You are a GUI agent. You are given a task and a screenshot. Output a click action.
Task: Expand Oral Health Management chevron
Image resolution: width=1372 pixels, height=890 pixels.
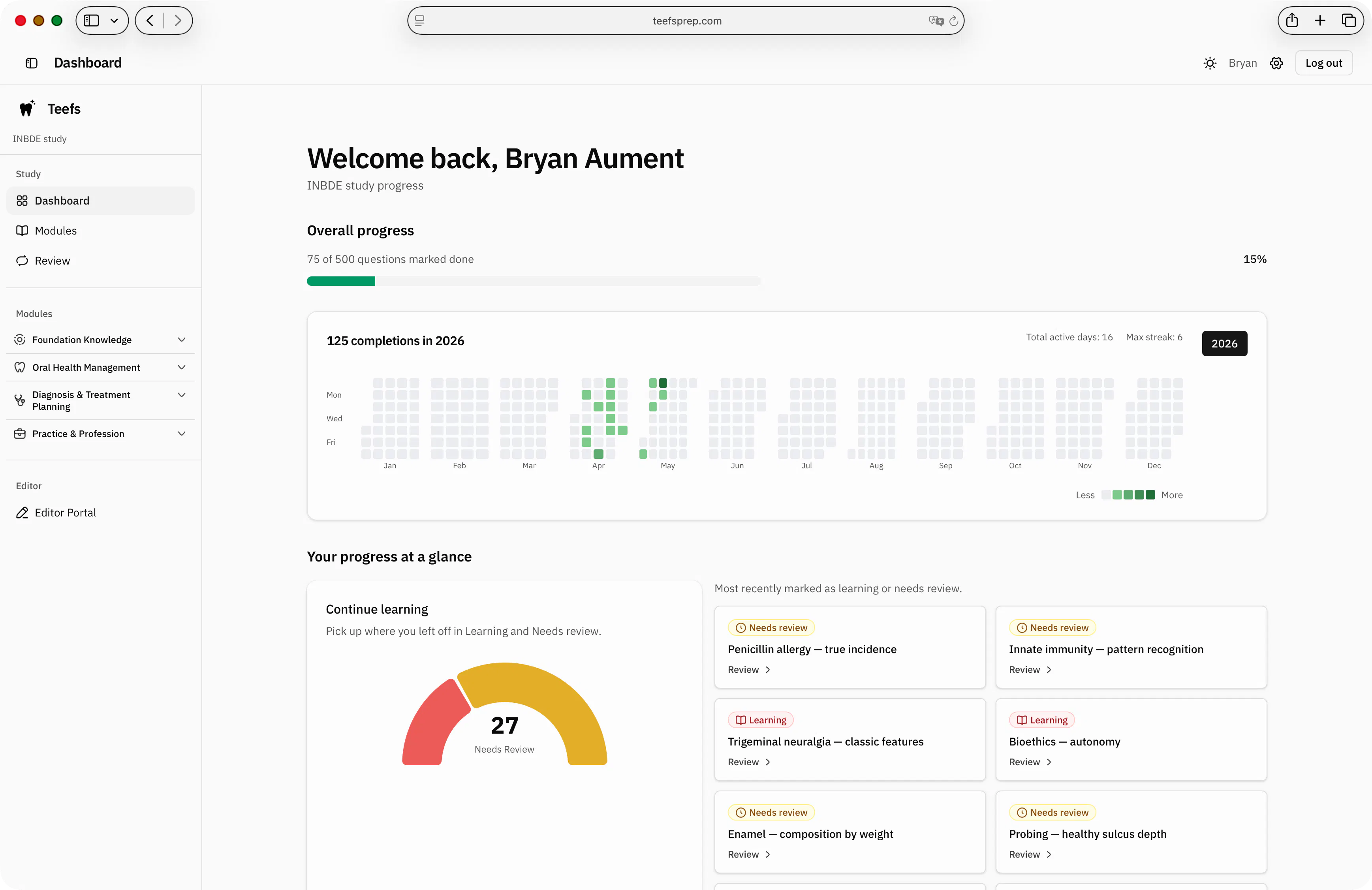182,367
